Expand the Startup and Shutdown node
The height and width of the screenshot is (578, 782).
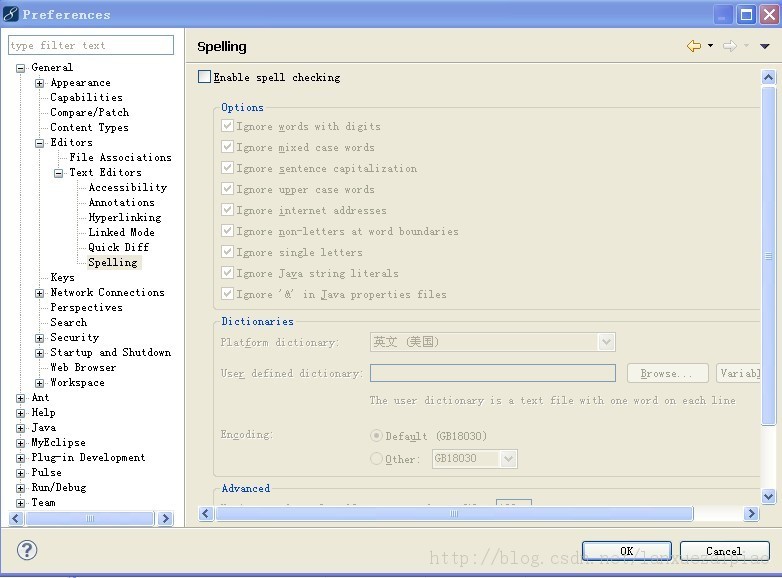tap(39, 353)
